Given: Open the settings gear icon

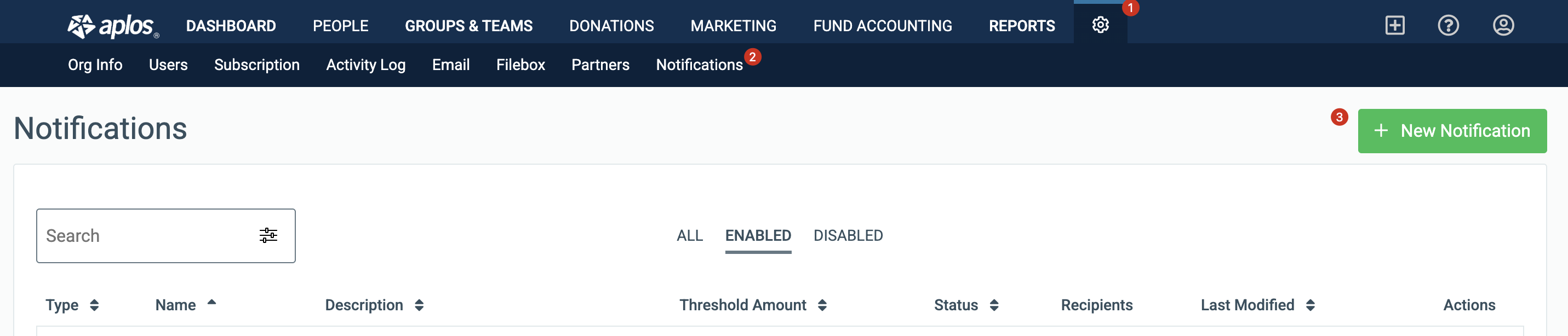Looking at the screenshot, I should point(1100,25).
